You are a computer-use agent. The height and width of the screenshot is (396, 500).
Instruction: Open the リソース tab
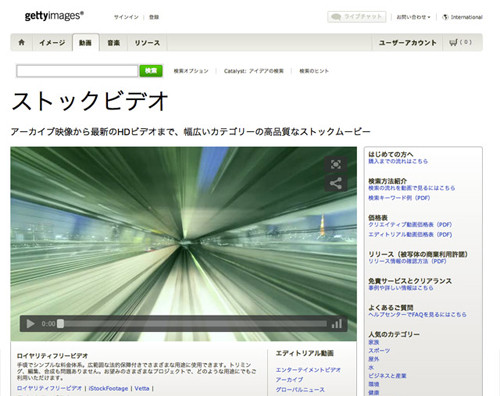click(x=147, y=43)
